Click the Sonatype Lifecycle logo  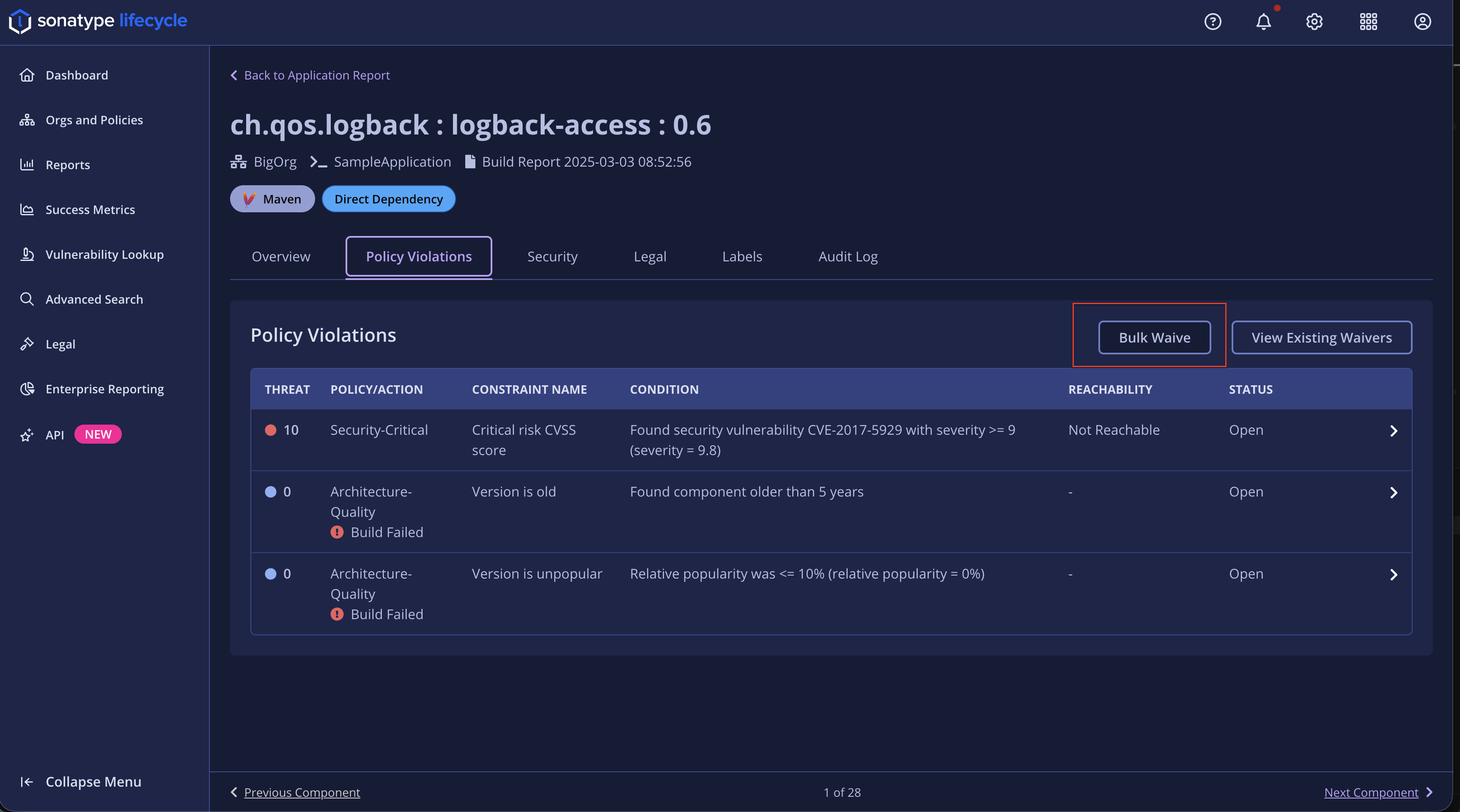tap(98, 21)
